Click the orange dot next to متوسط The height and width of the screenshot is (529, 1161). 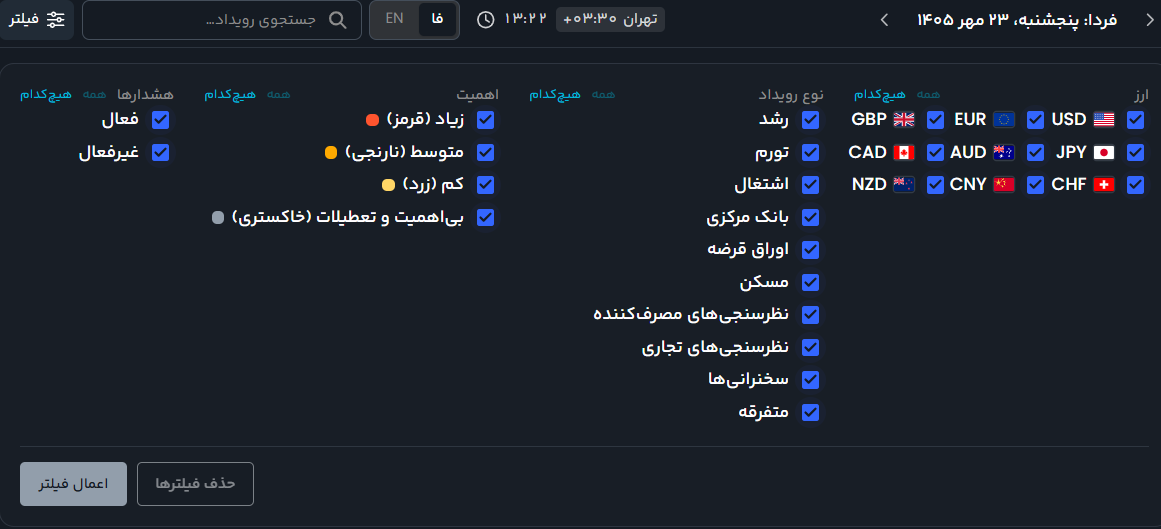tap(331, 153)
